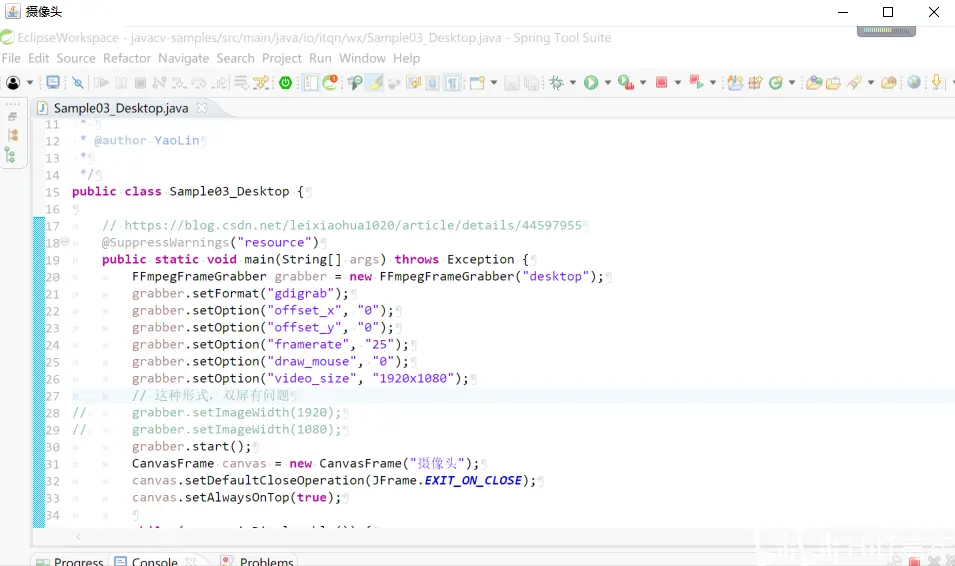This screenshot has width=955, height=566.
Task: Click the Run with Coverage icon
Action: point(626,82)
